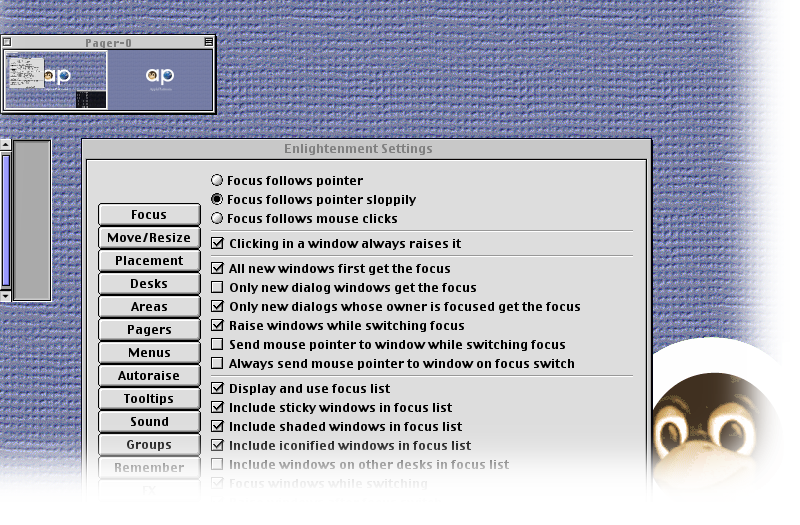Switch to first desktop area in Pager-0
The image size is (800, 525).
(x=56, y=80)
